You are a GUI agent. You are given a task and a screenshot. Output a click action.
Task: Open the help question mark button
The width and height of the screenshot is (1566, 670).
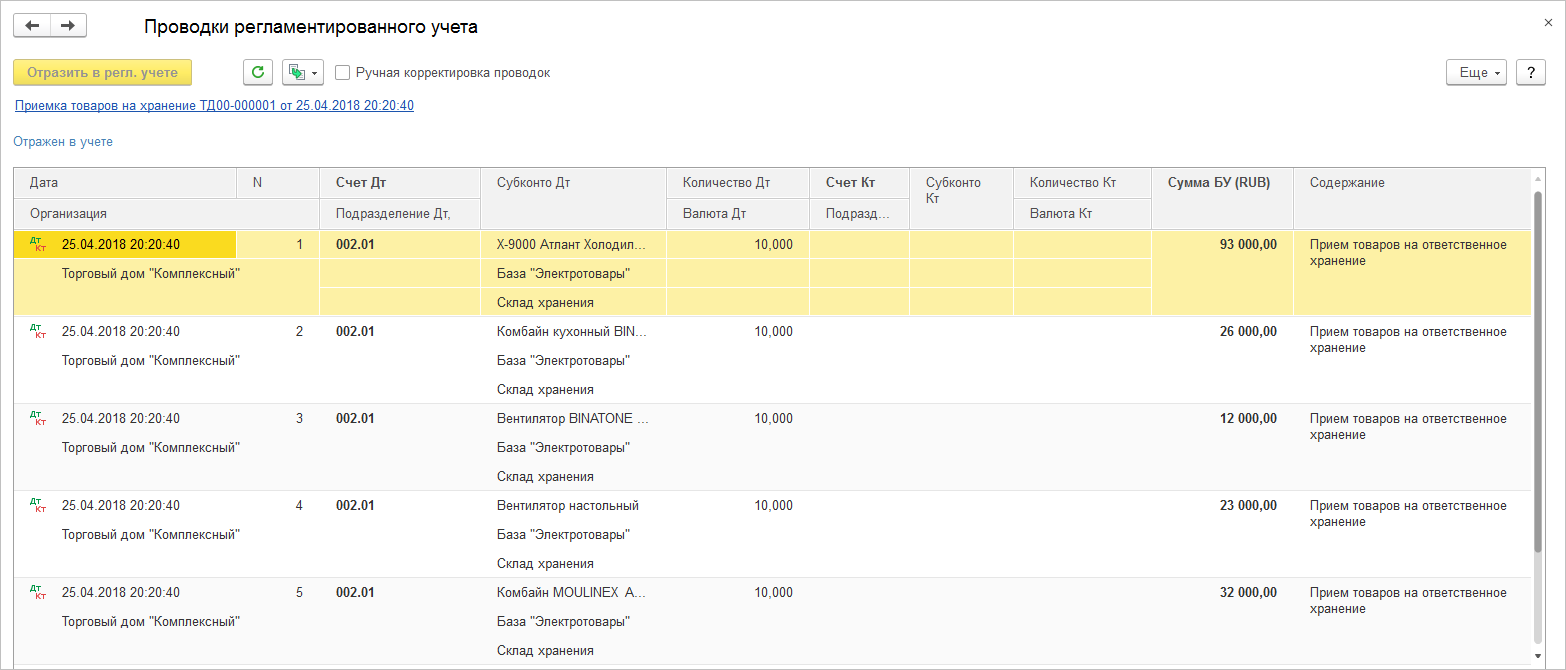pos(1531,72)
